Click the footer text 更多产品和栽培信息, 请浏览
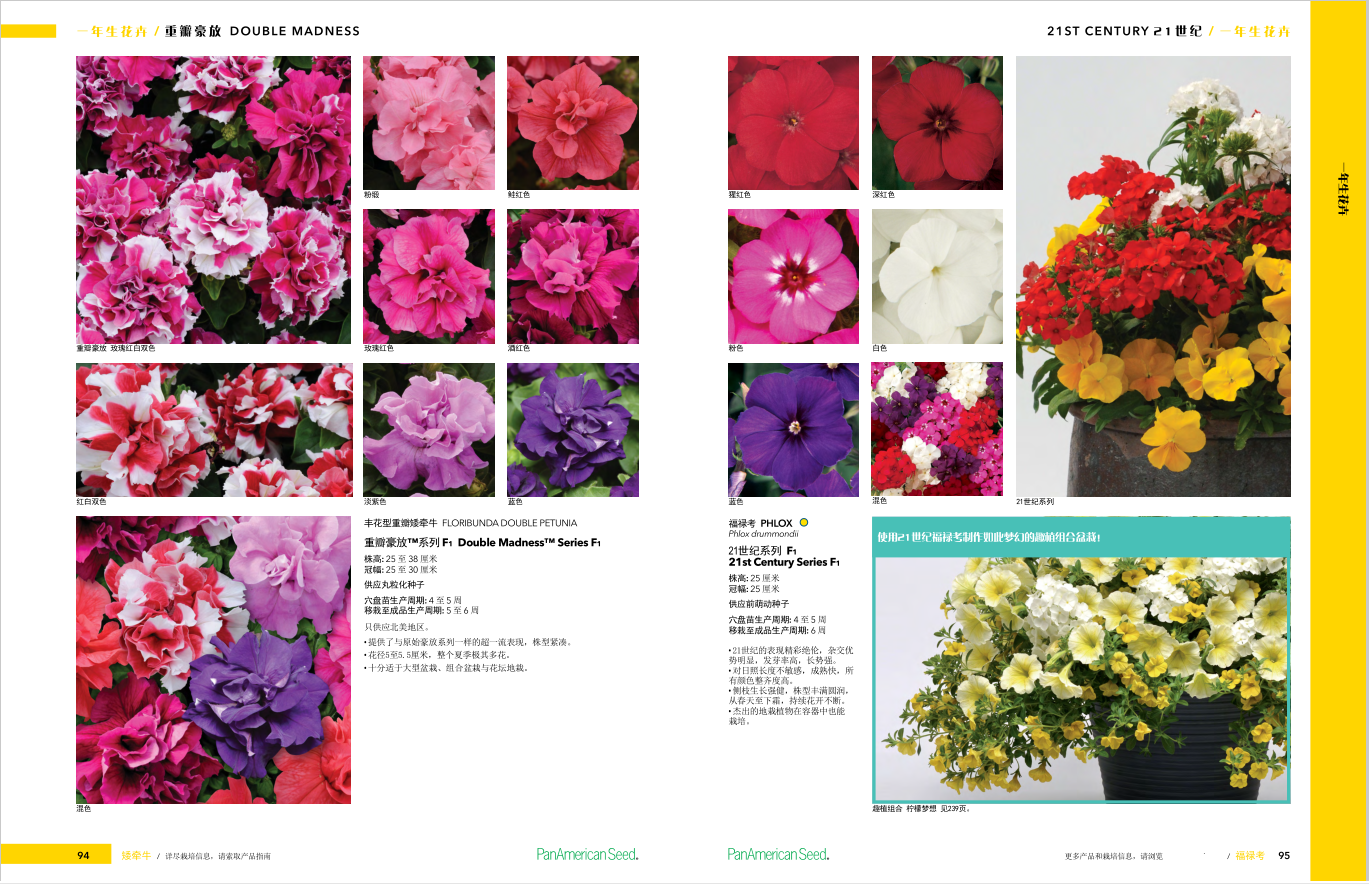 [1114, 856]
